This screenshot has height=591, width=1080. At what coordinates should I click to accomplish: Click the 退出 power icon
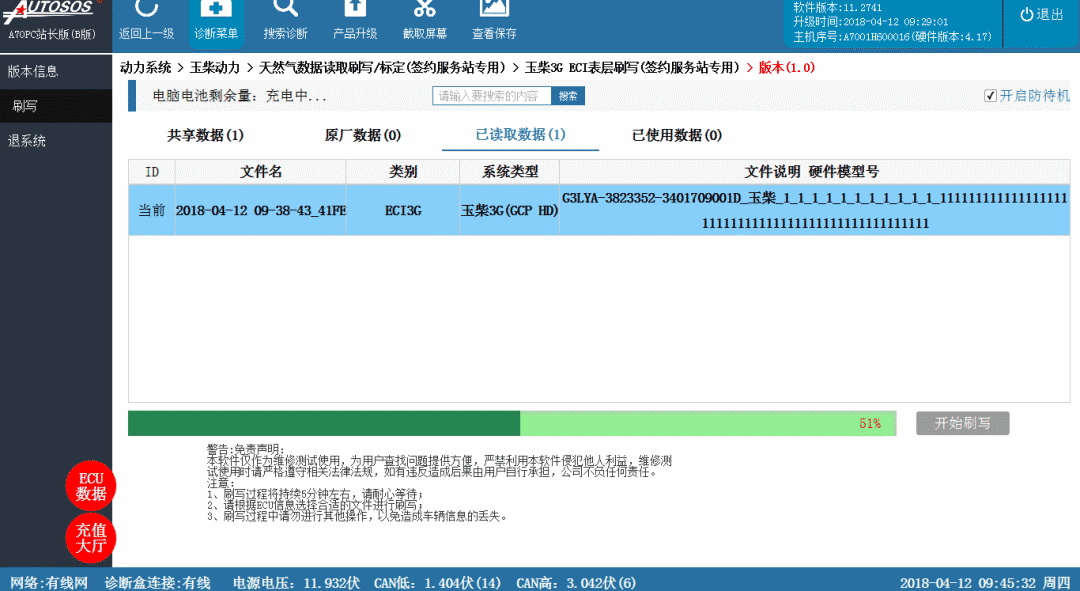pyautogui.click(x=1041, y=14)
